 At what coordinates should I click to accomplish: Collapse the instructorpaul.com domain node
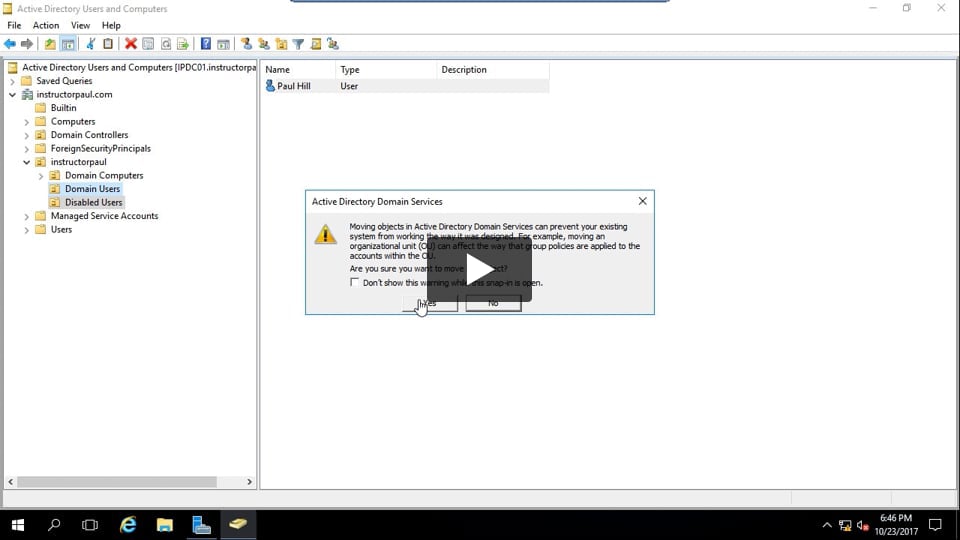13,95
